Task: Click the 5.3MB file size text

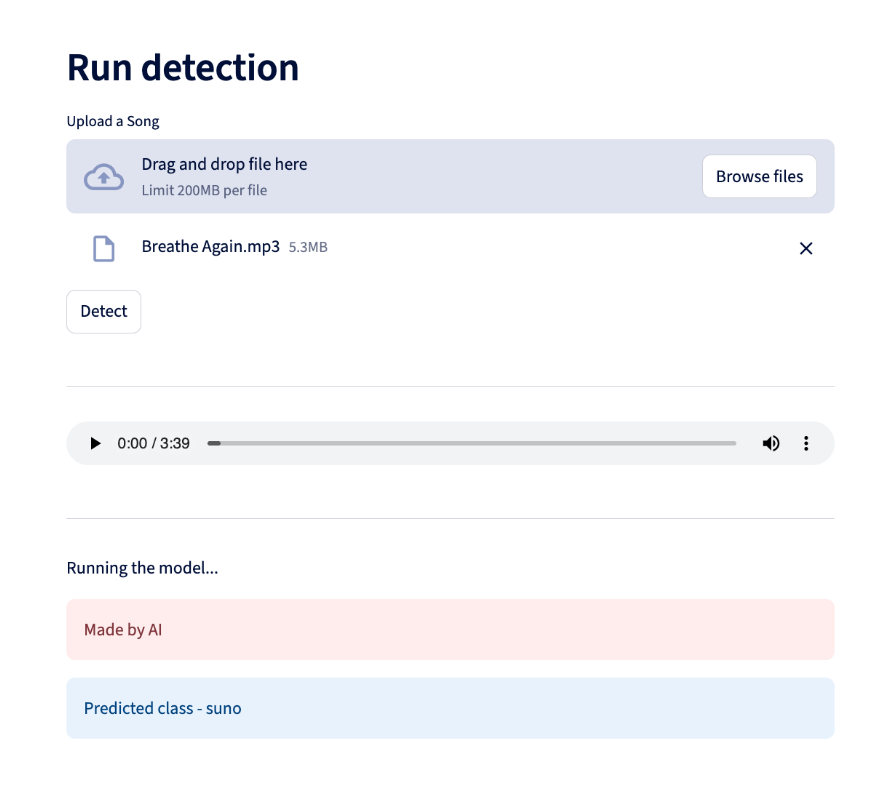Action: pyautogui.click(x=308, y=248)
